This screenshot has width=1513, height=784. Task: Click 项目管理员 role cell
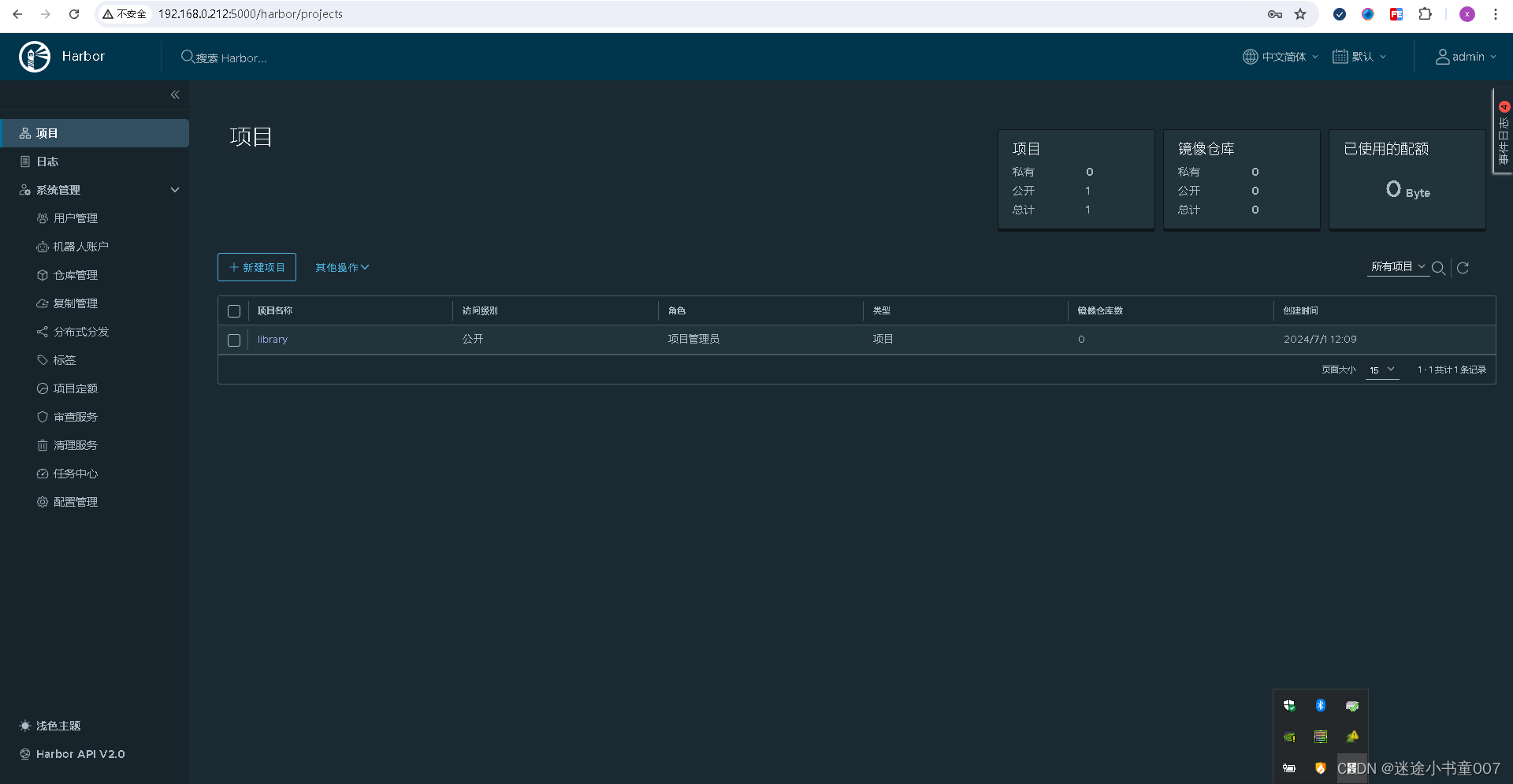pos(693,340)
